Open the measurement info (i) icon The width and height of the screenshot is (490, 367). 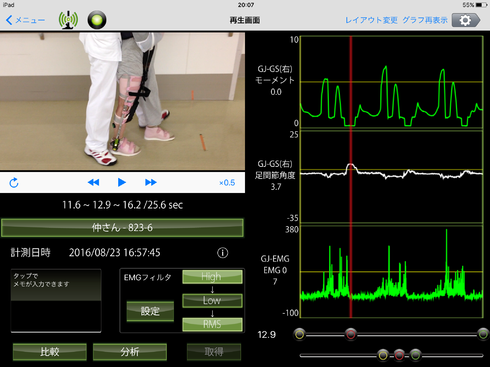223,253
